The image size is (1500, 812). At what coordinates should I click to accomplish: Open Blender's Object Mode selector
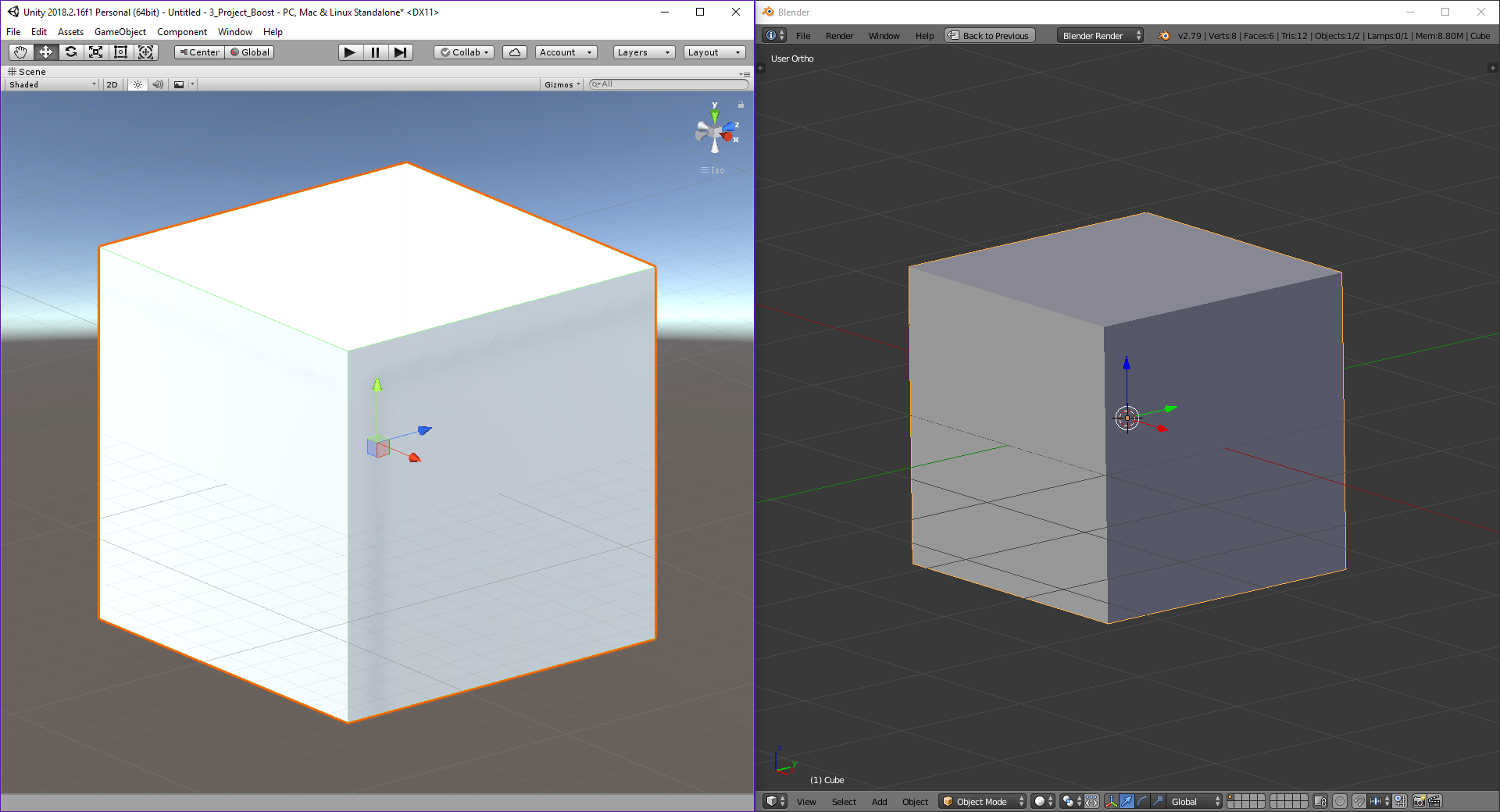pyautogui.click(x=983, y=801)
